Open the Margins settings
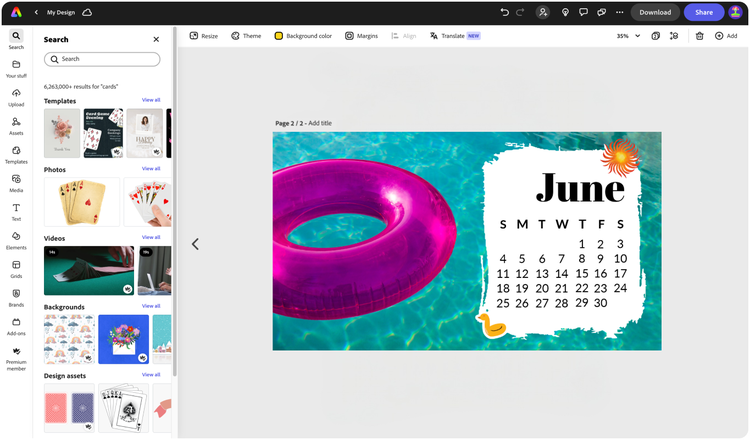The image size is (750, 440). [x=362, y=36]
